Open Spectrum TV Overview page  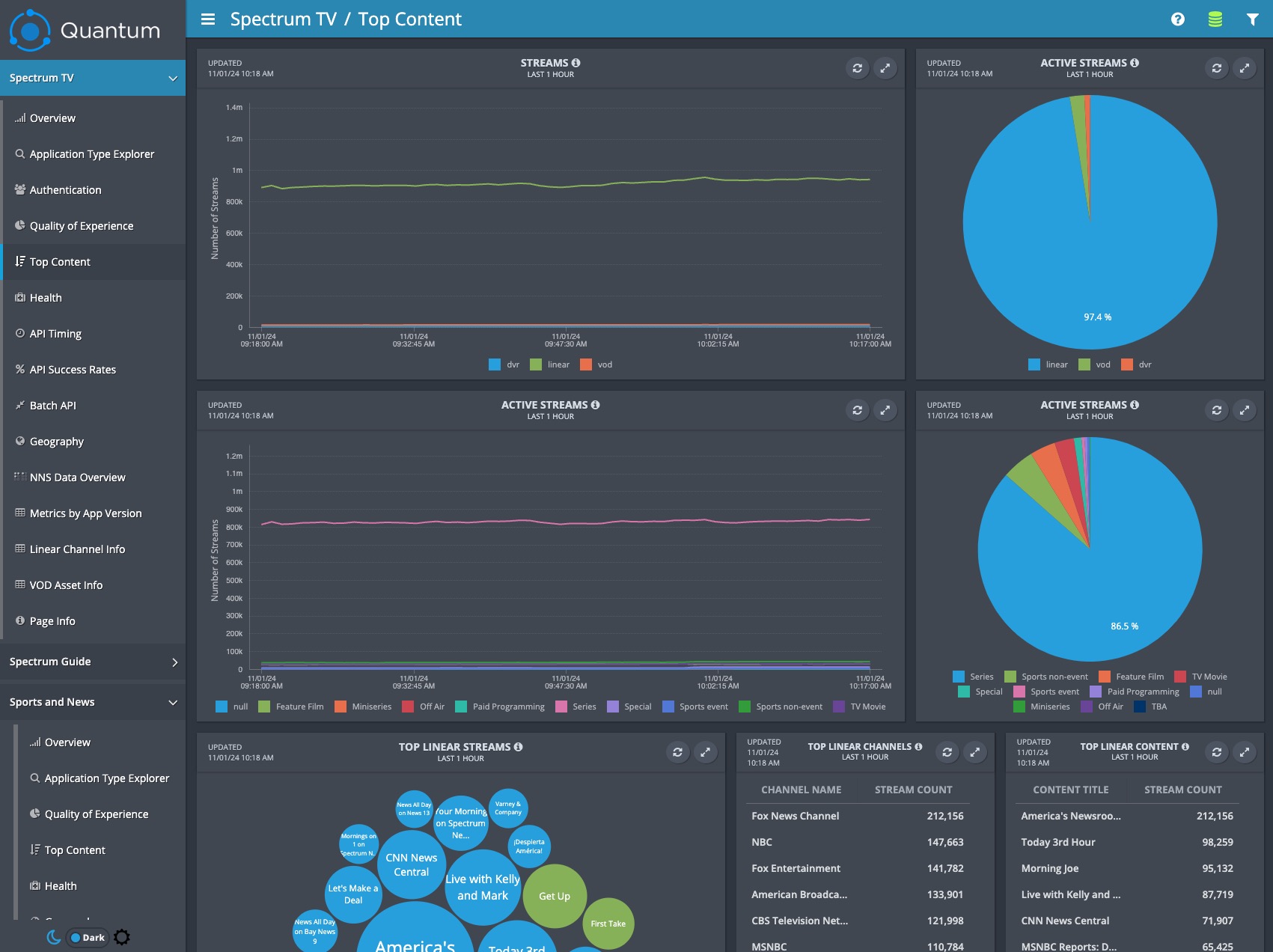point(94,118)
